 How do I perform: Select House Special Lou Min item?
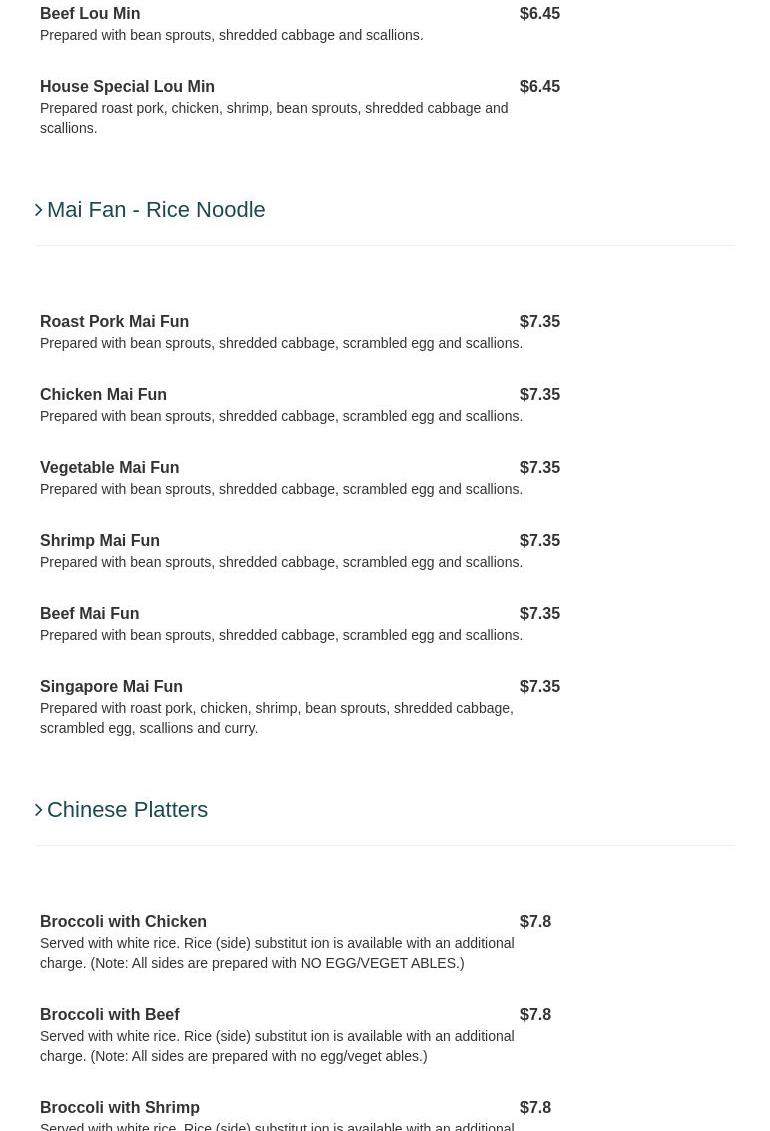[x=127, y=87]
